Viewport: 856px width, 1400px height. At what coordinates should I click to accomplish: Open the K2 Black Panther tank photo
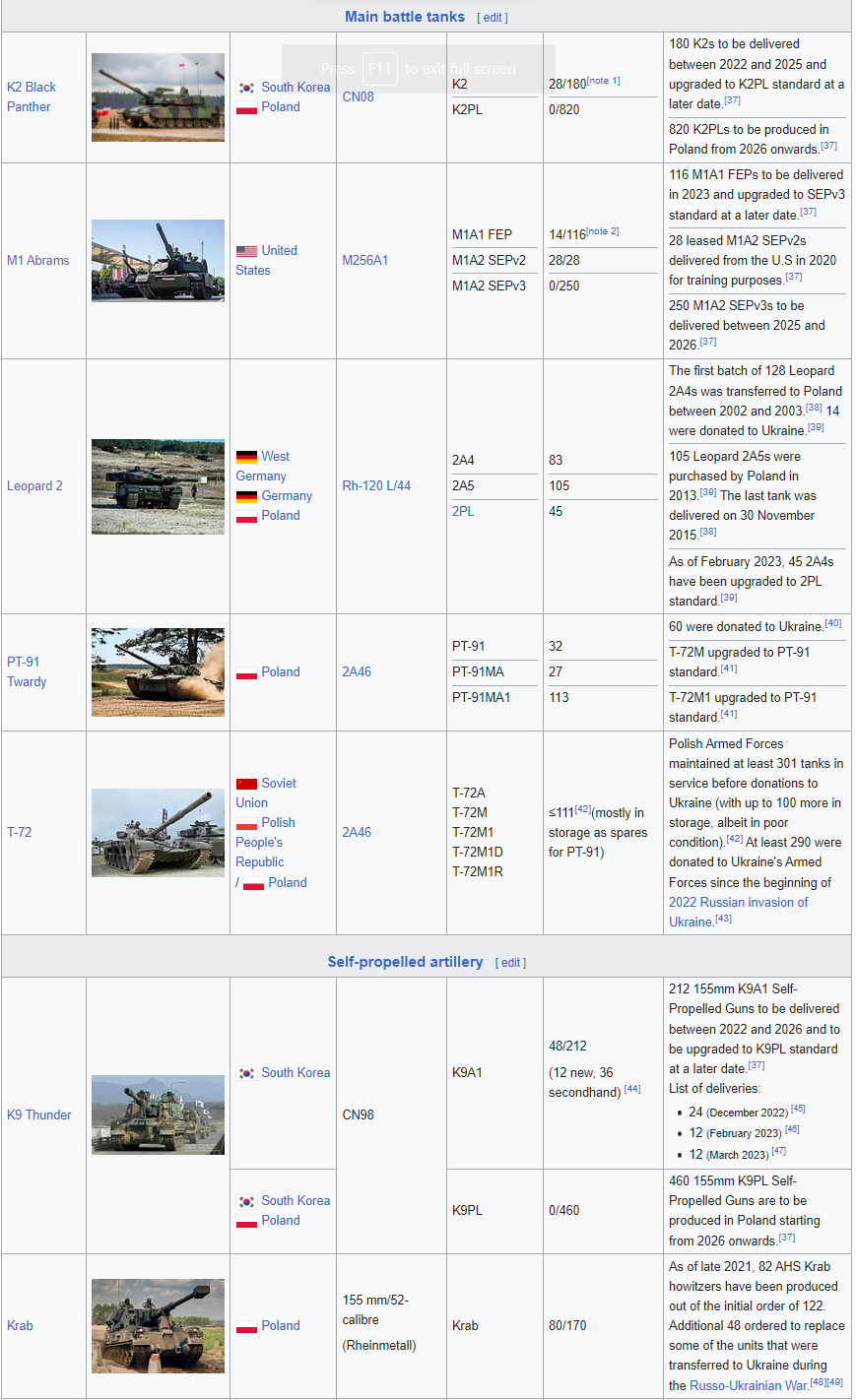click(x=158, y=96)
